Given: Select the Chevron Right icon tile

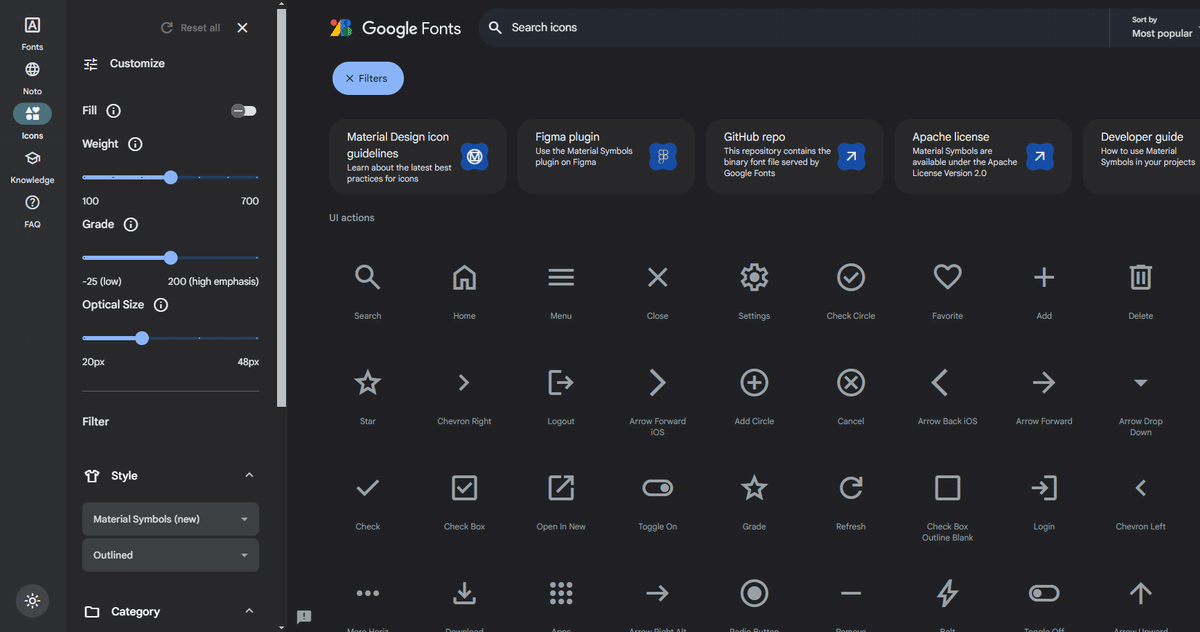Looking at the screenshot, I should [x=464, y=395].
